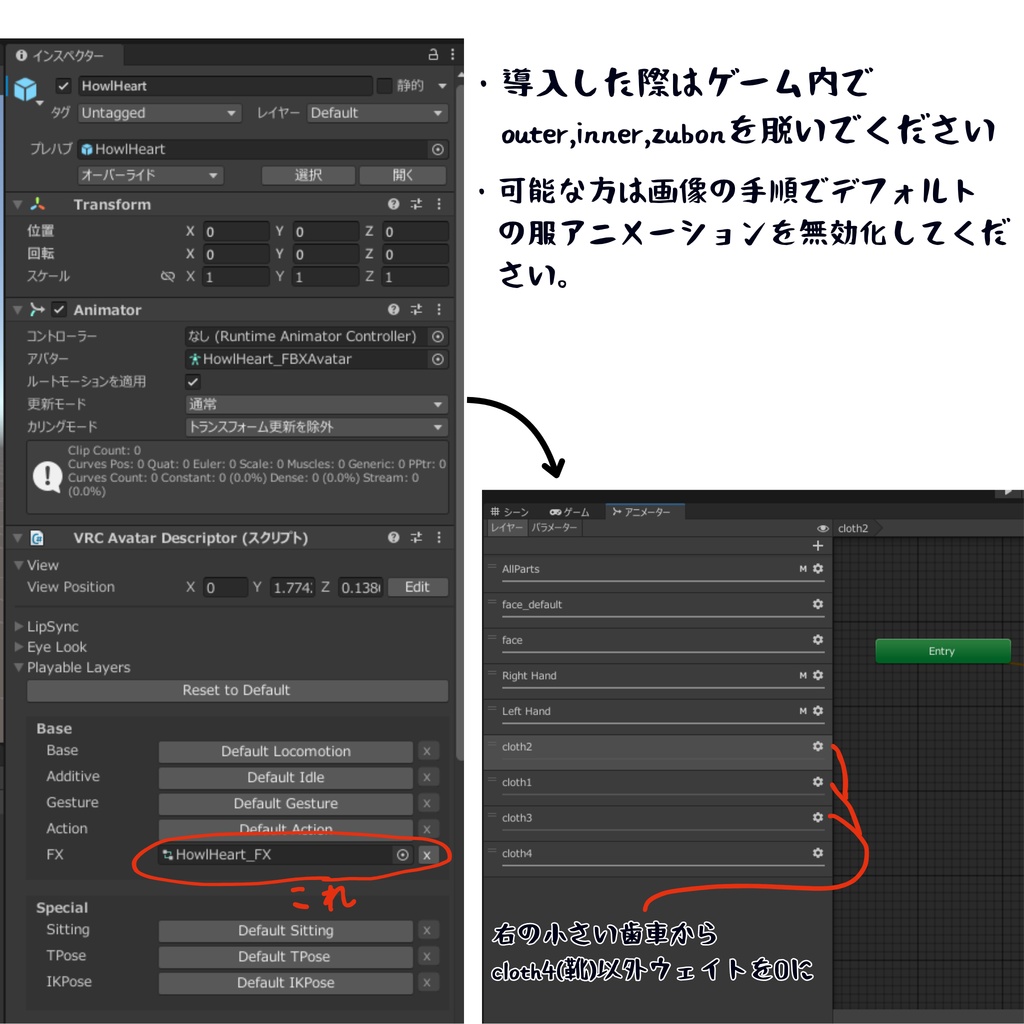
Task: Open the Default layer dropdown
Action: (377, 113)
